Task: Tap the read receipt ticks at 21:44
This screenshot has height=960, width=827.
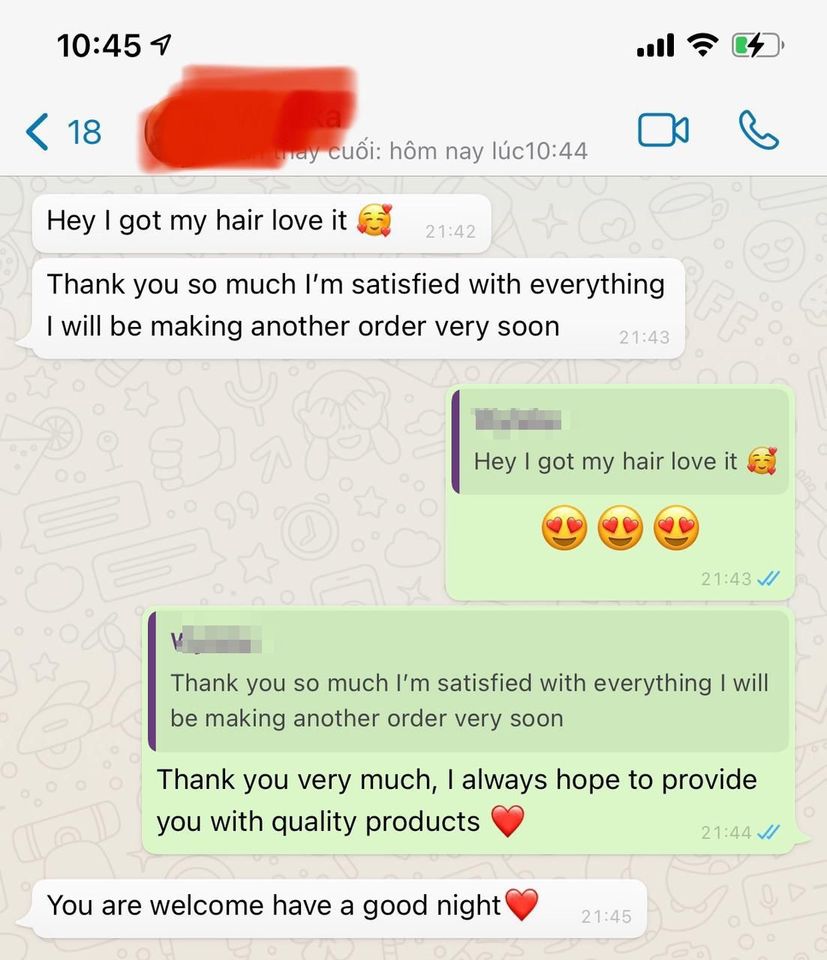Action: [x=768, y=832]
